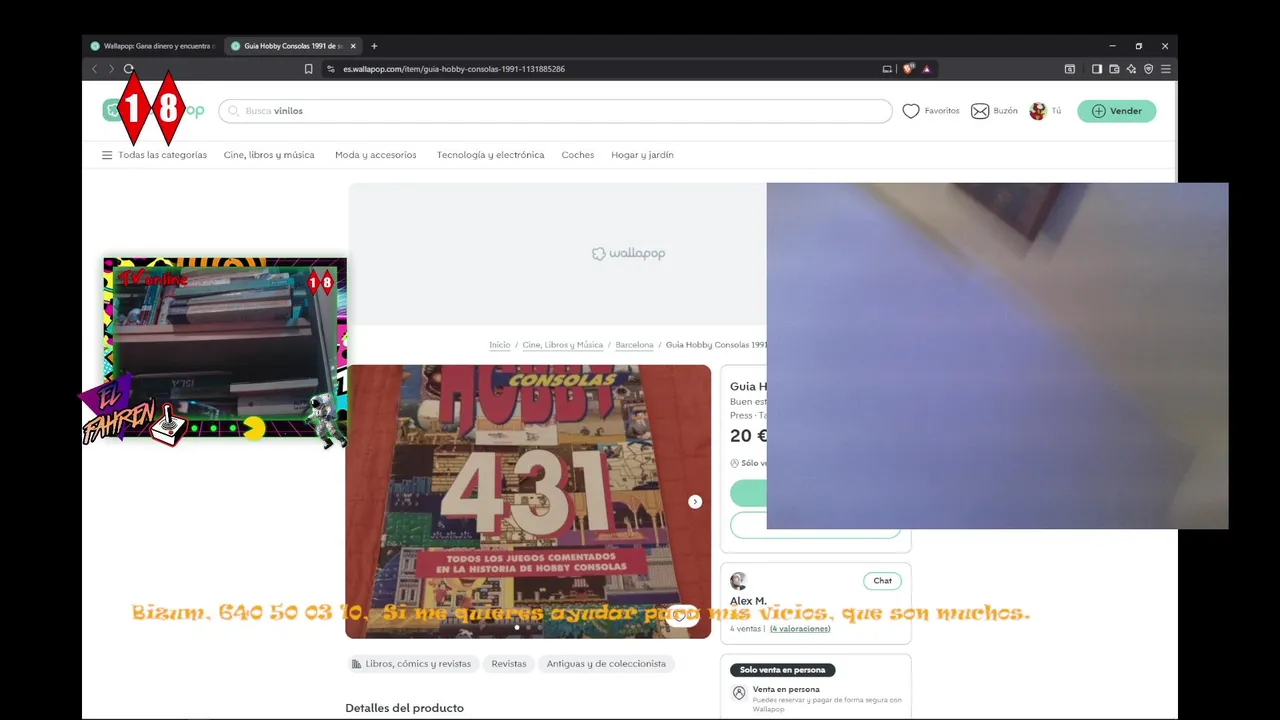Click the Wallapop ad placeholder banner
1280x720 pixels.
coord(557,254)
